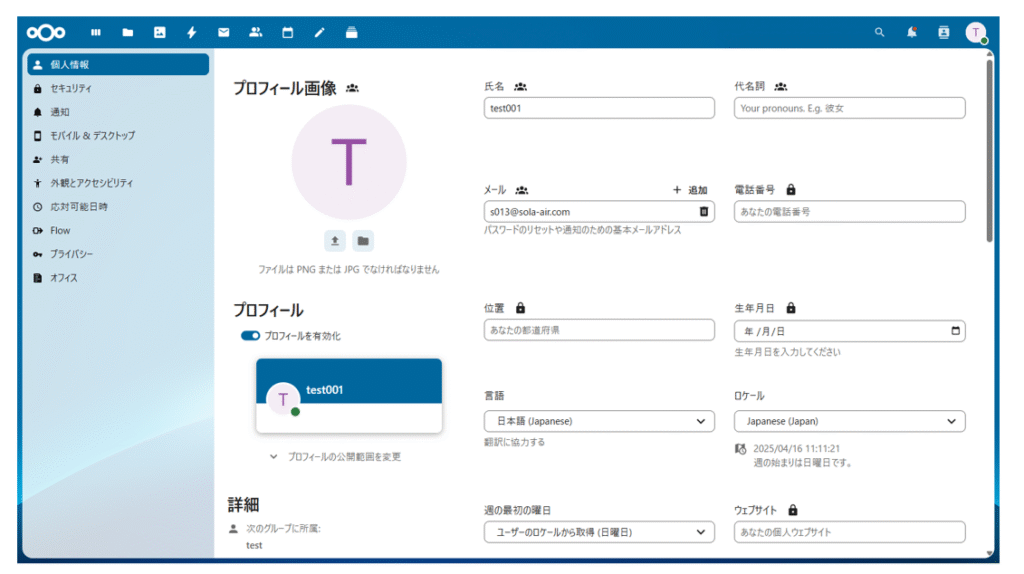
Task: Expand プロフィールの公開範囲を変更 section
Action: pyautogui.click(x=335, y=456)
